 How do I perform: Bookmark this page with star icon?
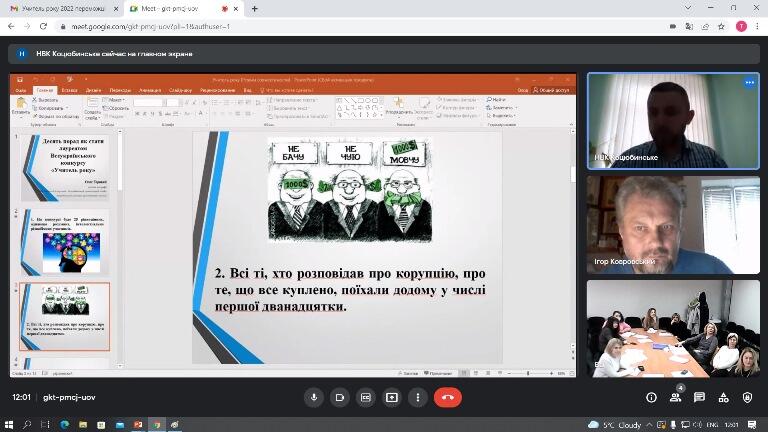pyautogui.click(x=721, y=26)
